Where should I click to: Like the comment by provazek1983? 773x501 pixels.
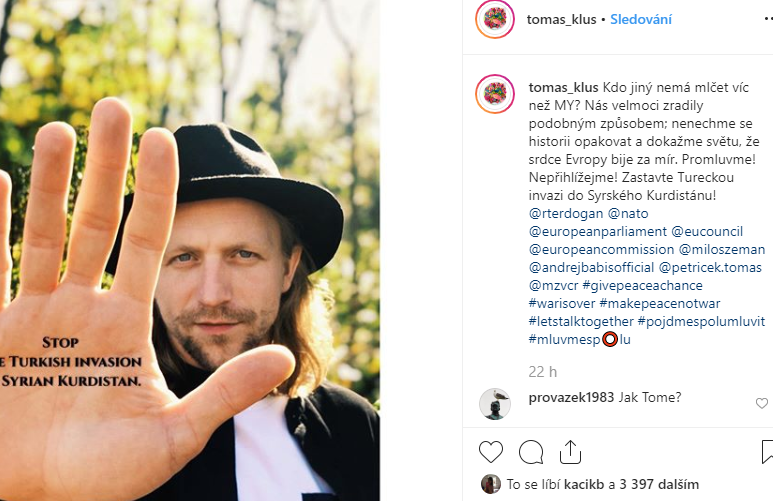pyautogui.click(x=762, y=403)
